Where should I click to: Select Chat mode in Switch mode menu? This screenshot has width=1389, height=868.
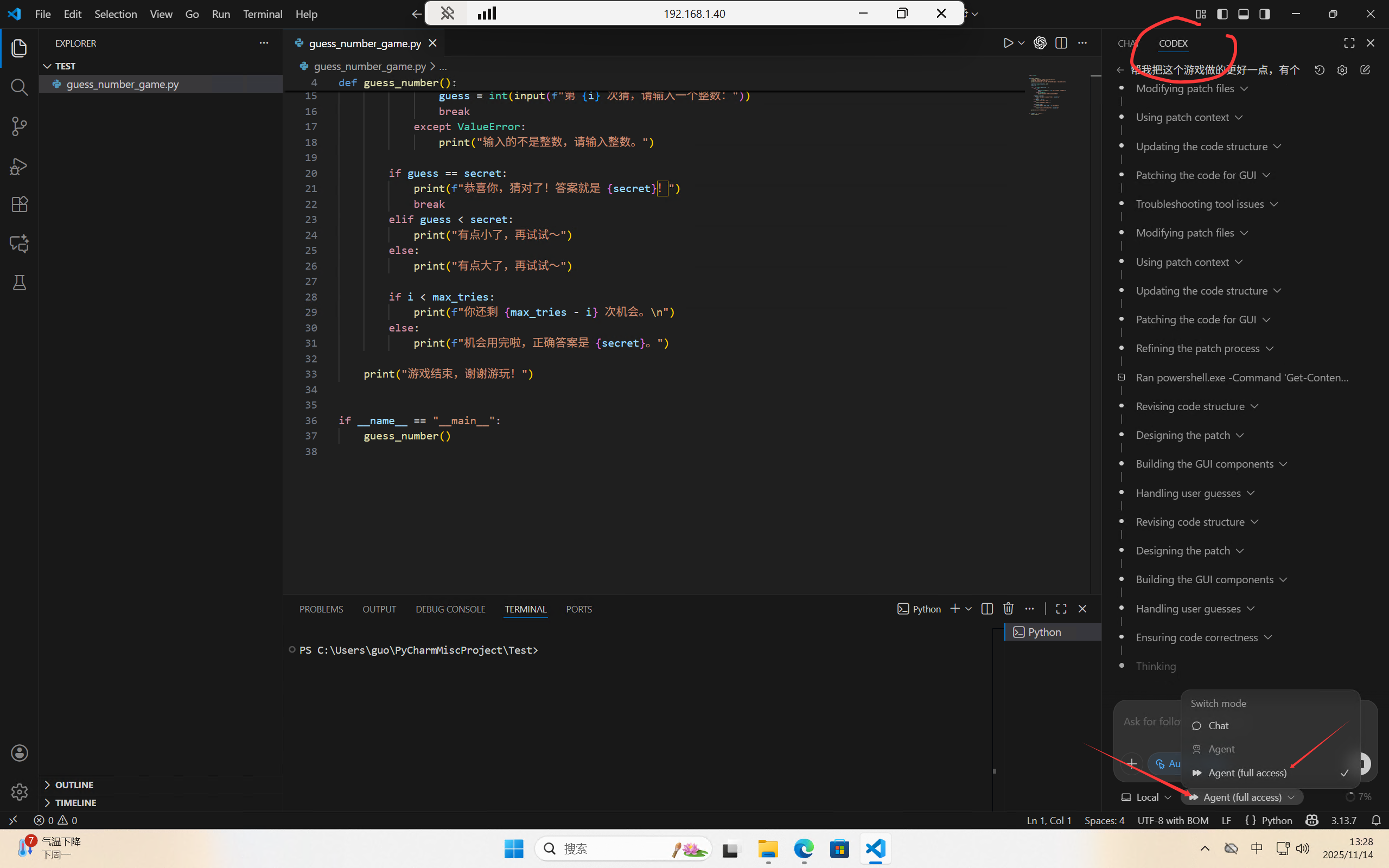tap(1218, 726)
